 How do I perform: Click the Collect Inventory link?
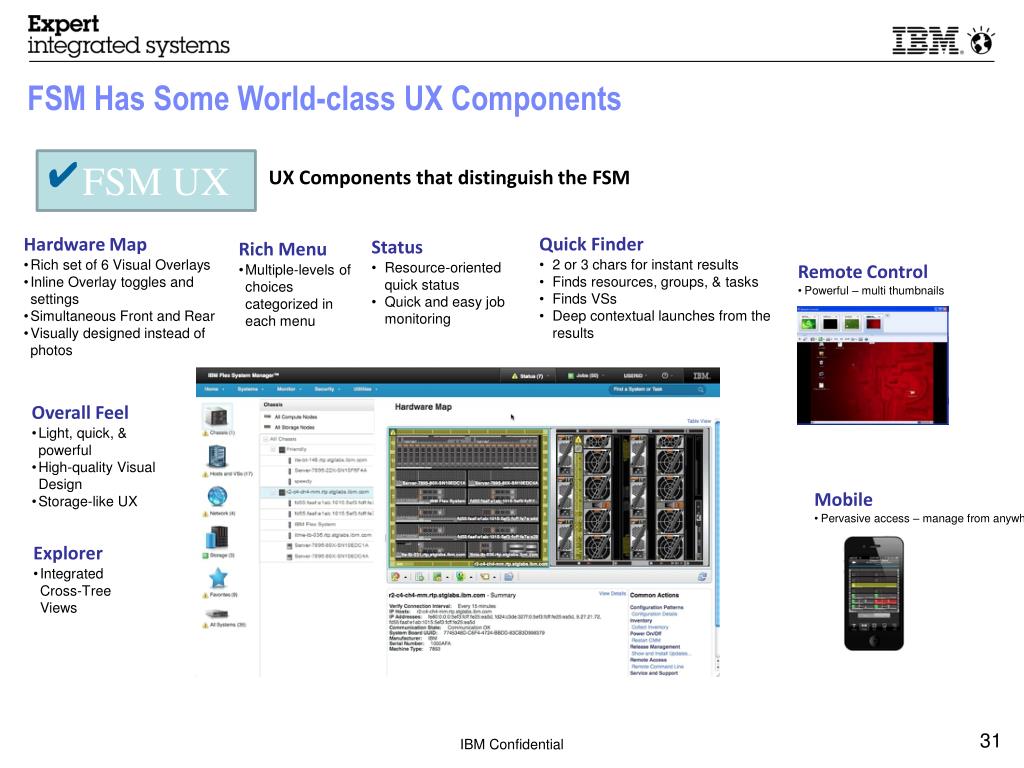point(649,627)
